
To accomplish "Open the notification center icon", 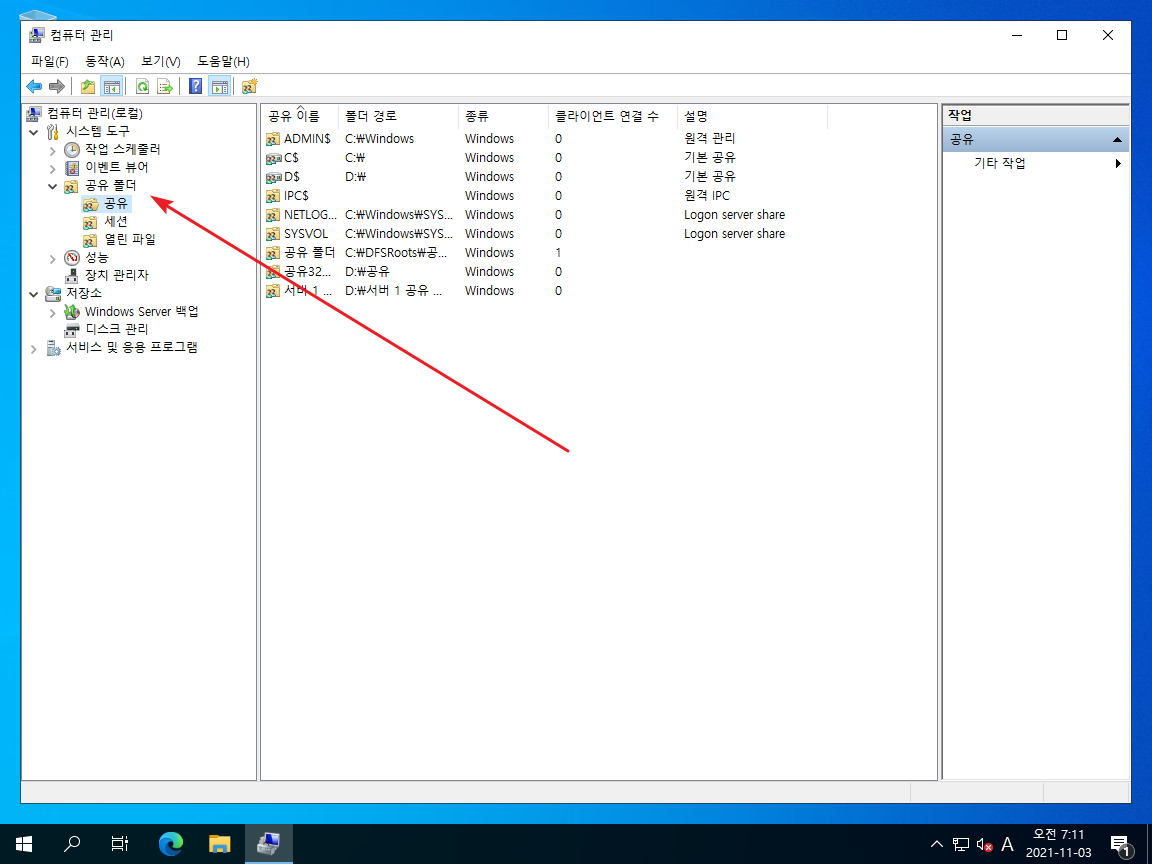I will coord(1120,844).
